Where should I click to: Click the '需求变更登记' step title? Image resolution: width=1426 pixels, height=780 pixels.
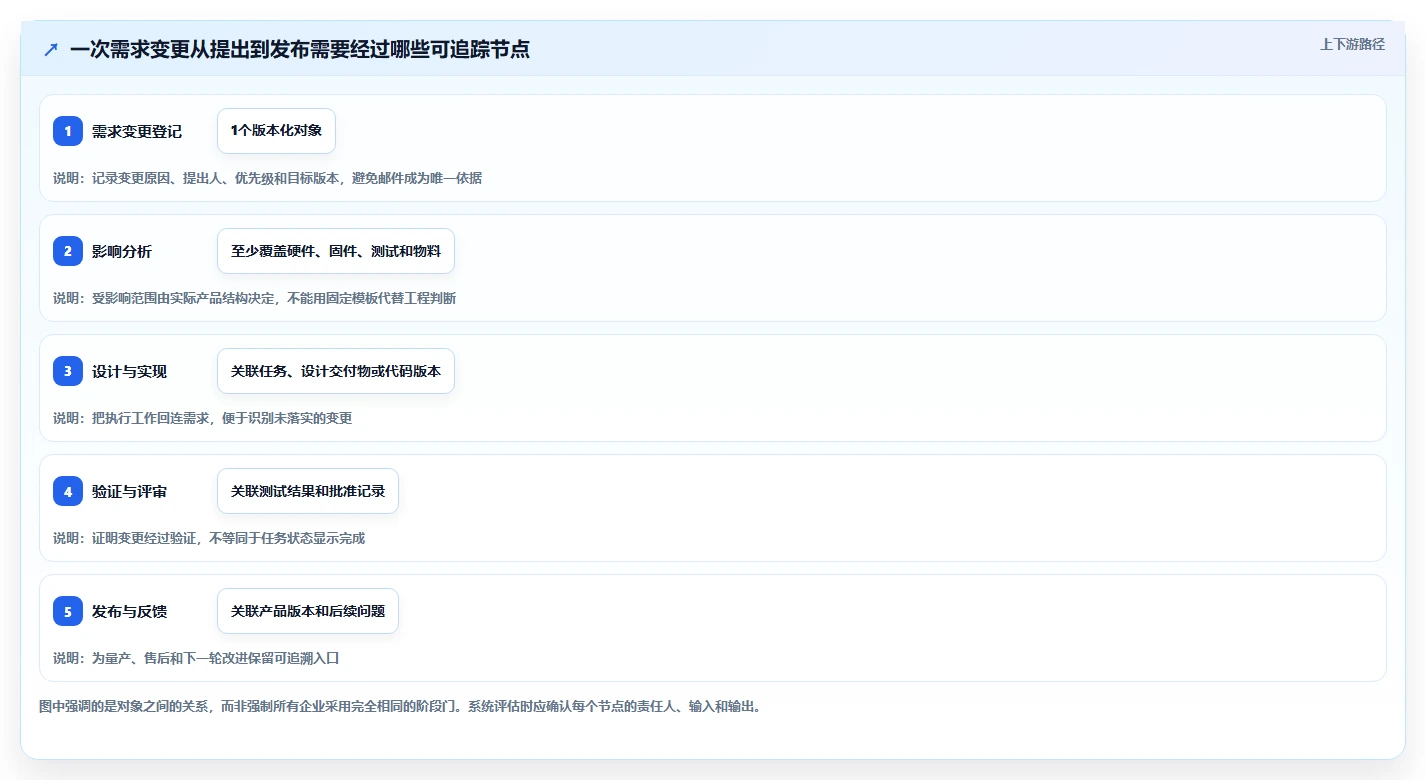pos(137,131)
